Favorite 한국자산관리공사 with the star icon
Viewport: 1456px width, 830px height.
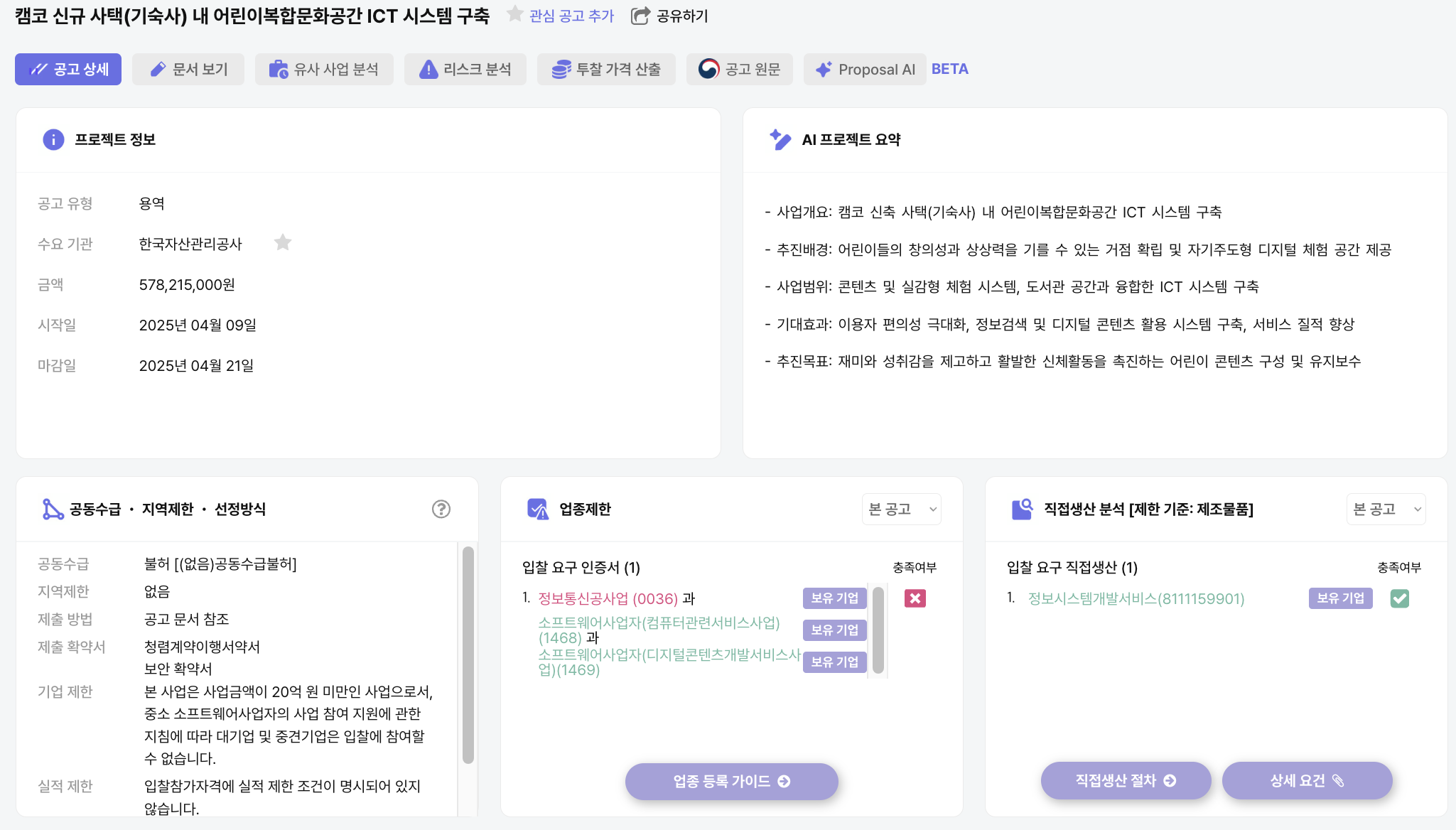coord(283,243)
